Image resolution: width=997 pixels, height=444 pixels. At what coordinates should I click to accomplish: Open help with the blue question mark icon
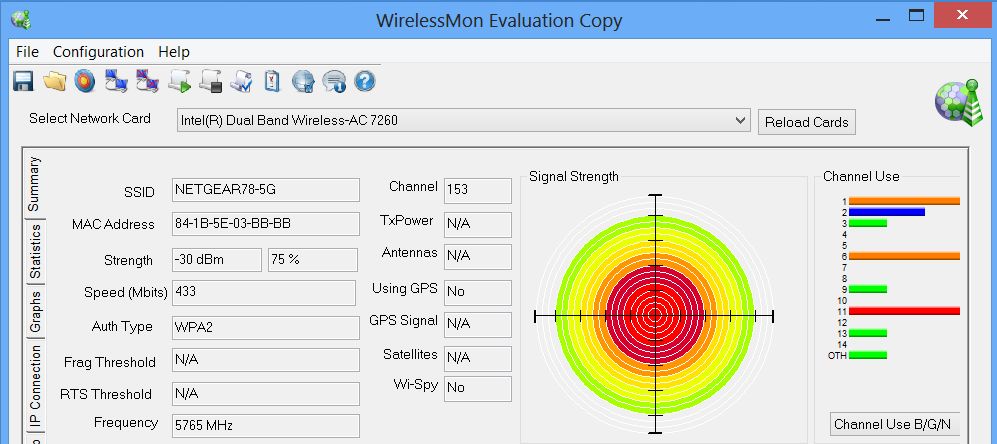click(x=364, y=81)
